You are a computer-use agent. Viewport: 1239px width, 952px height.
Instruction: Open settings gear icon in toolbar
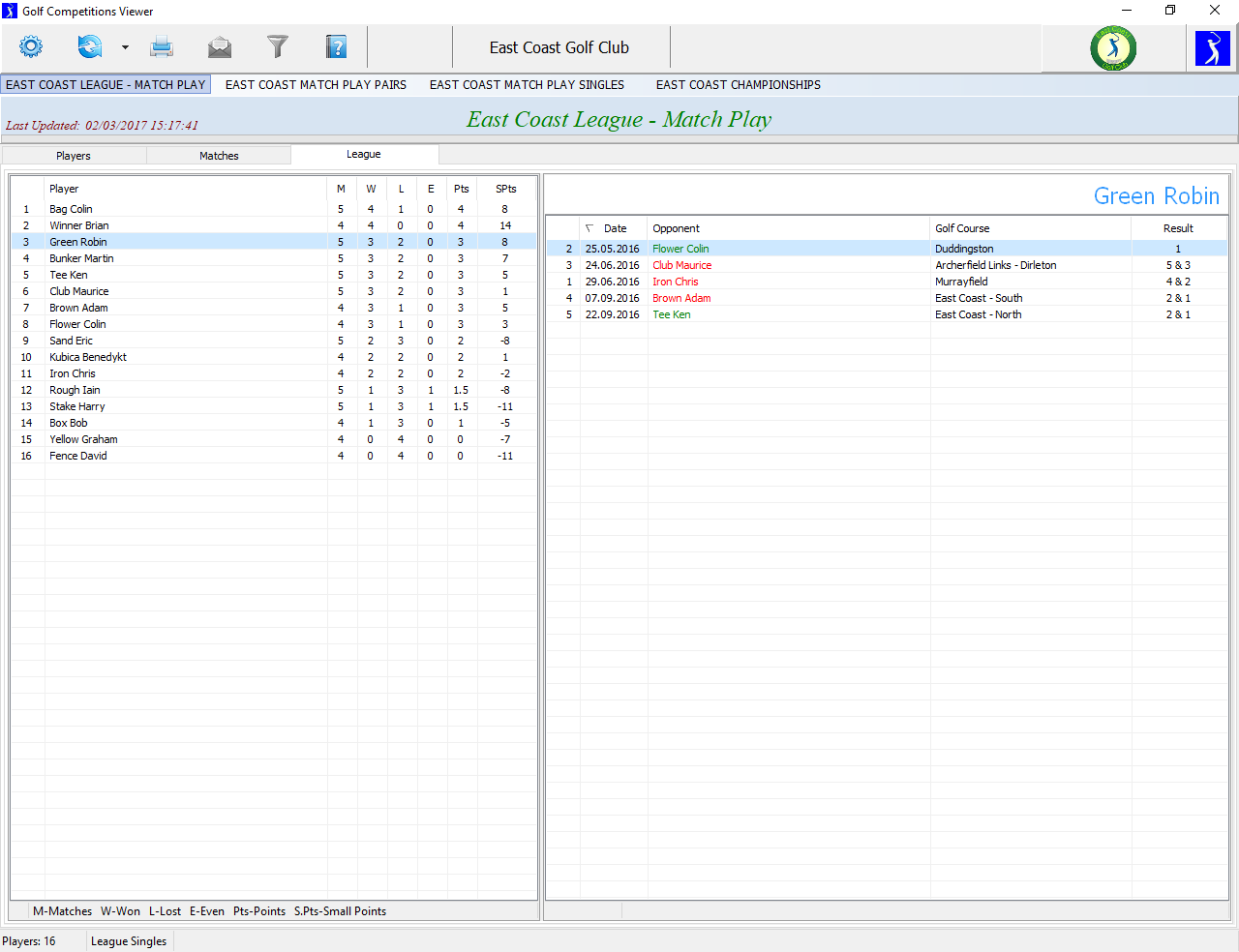[31, 46]
